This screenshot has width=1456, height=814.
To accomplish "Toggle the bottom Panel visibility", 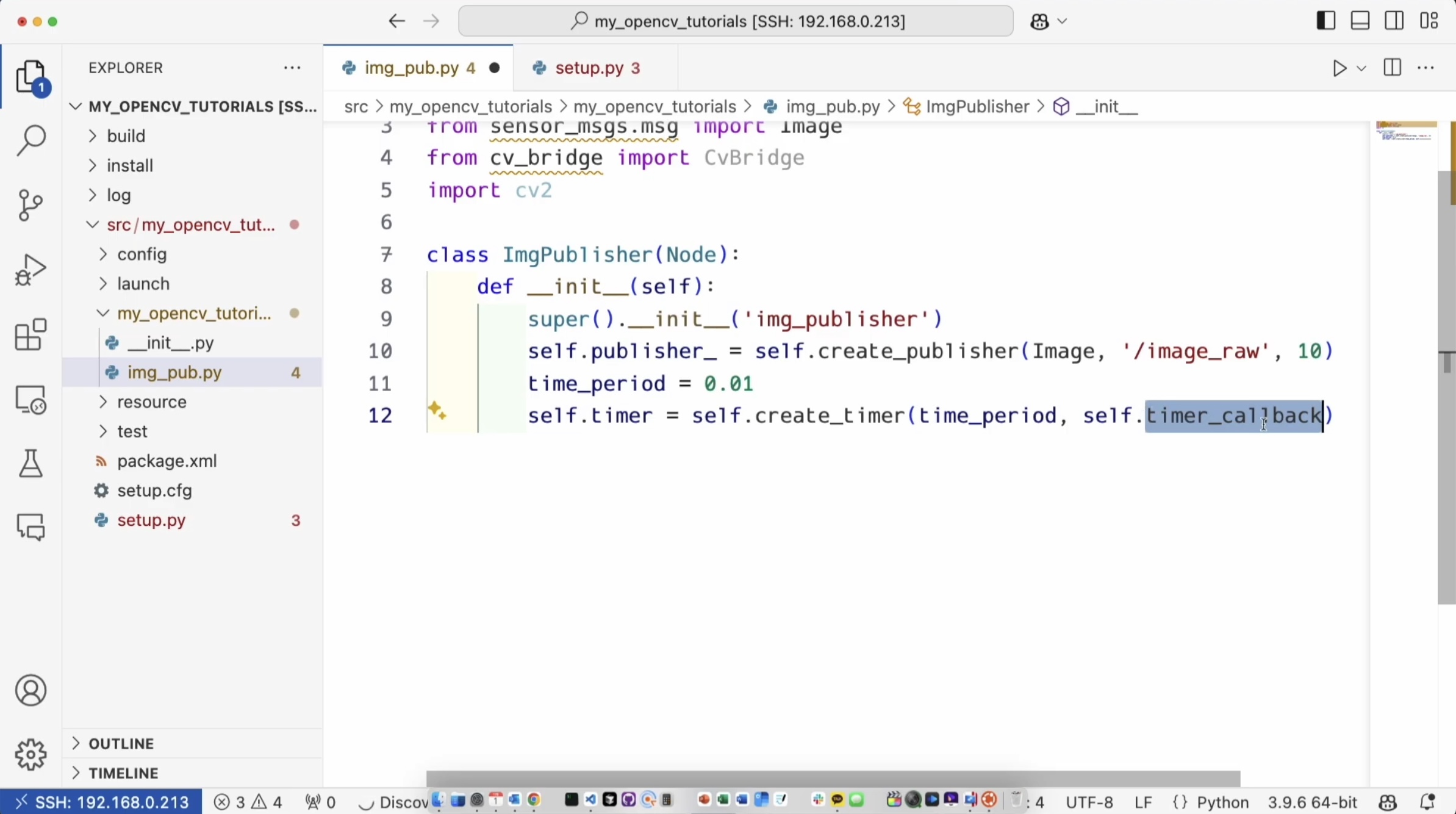I will (1360, 21).
